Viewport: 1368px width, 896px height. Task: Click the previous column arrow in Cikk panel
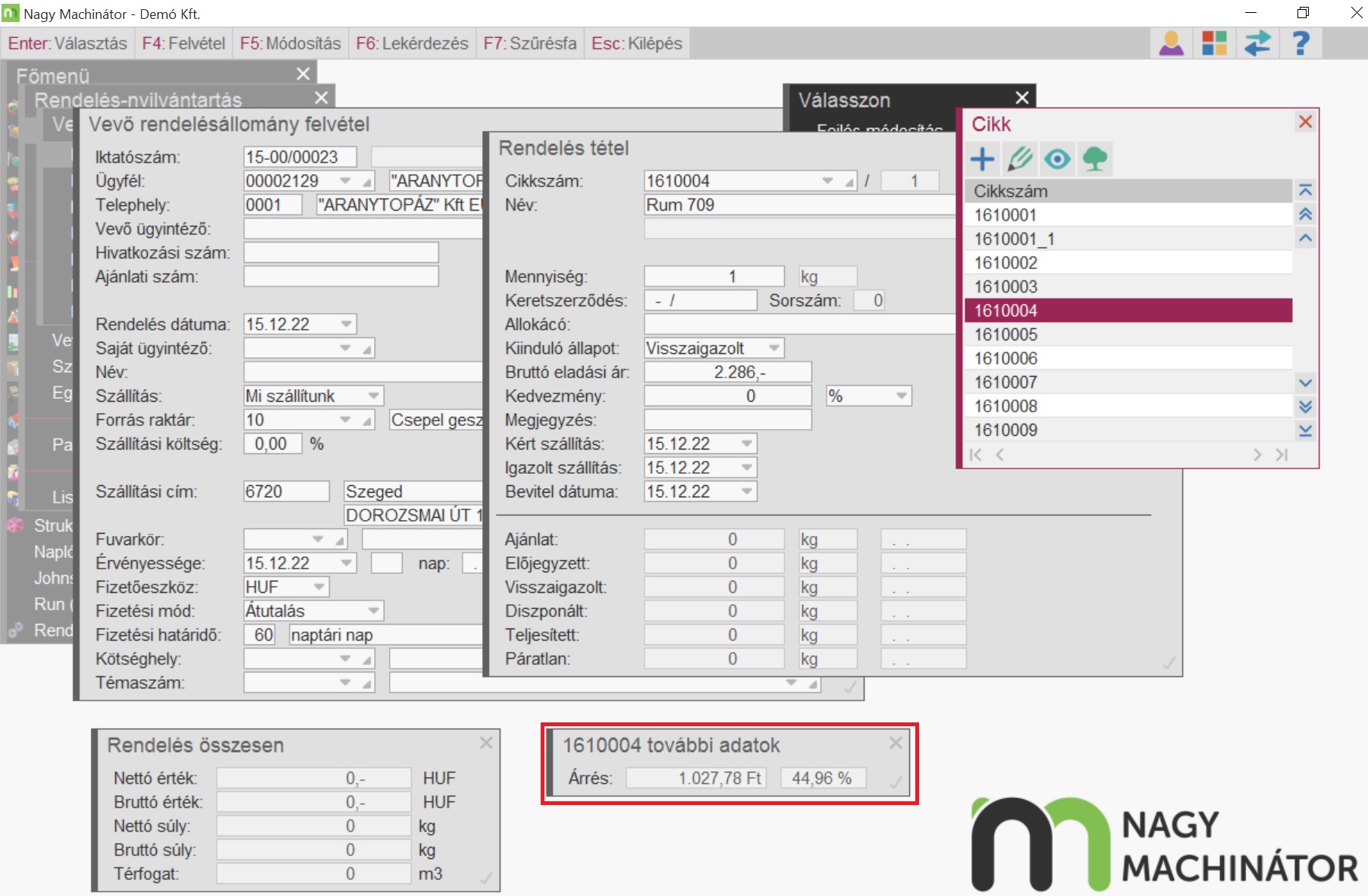coord(1000,455)
